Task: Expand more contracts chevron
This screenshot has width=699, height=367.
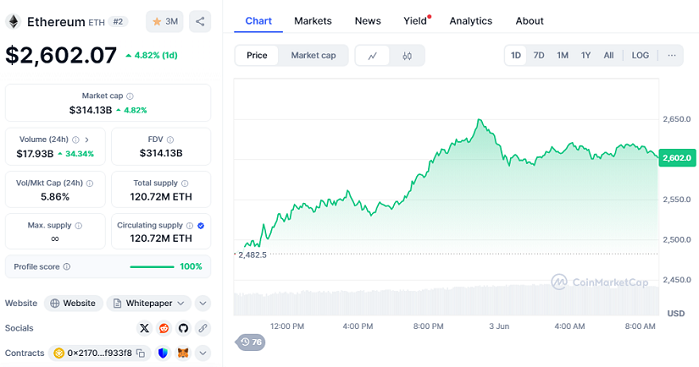Action: pyautogui.click(x=203, y=353)
